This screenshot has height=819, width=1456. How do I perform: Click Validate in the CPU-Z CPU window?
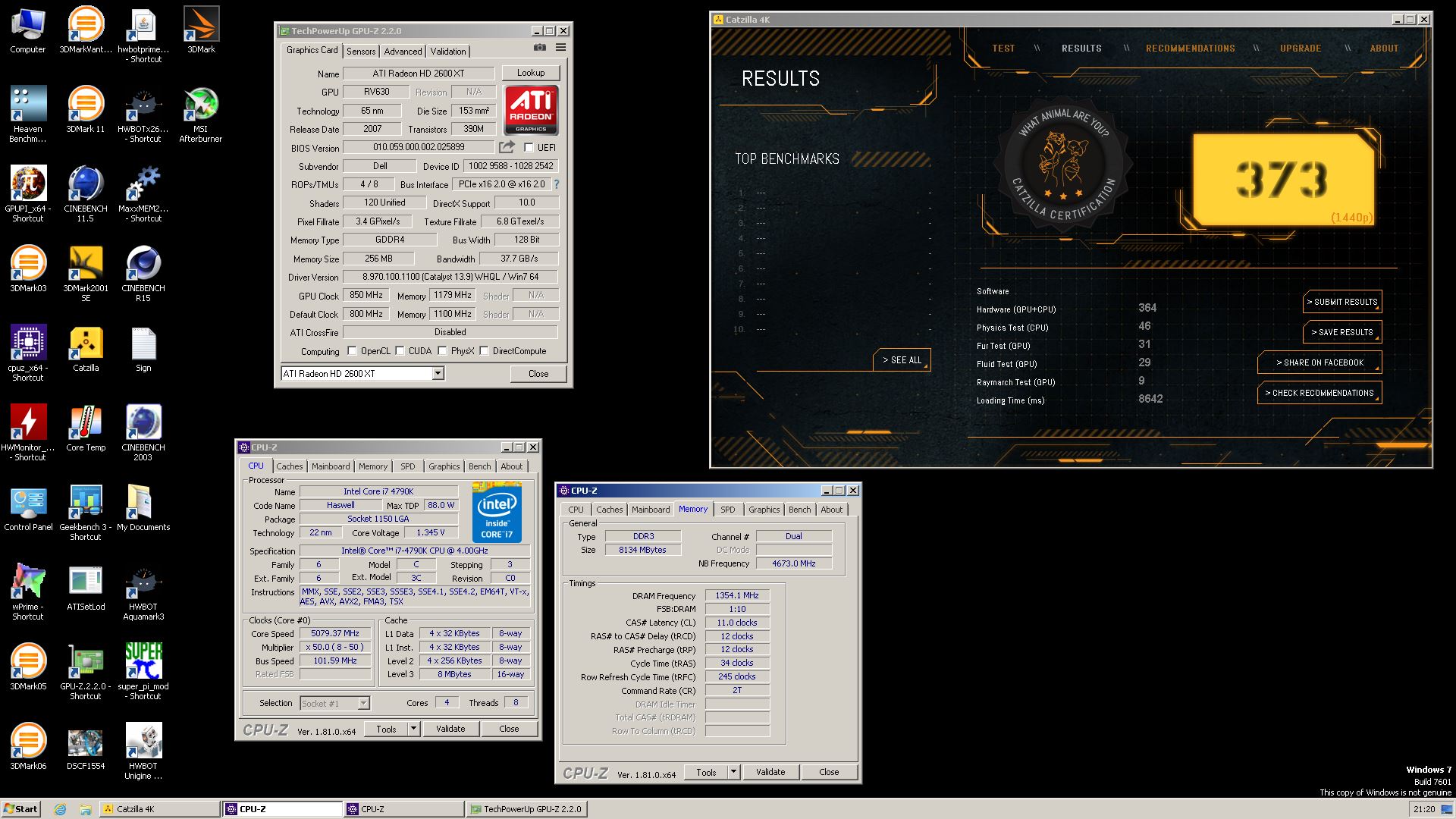(x=450, y=729)
